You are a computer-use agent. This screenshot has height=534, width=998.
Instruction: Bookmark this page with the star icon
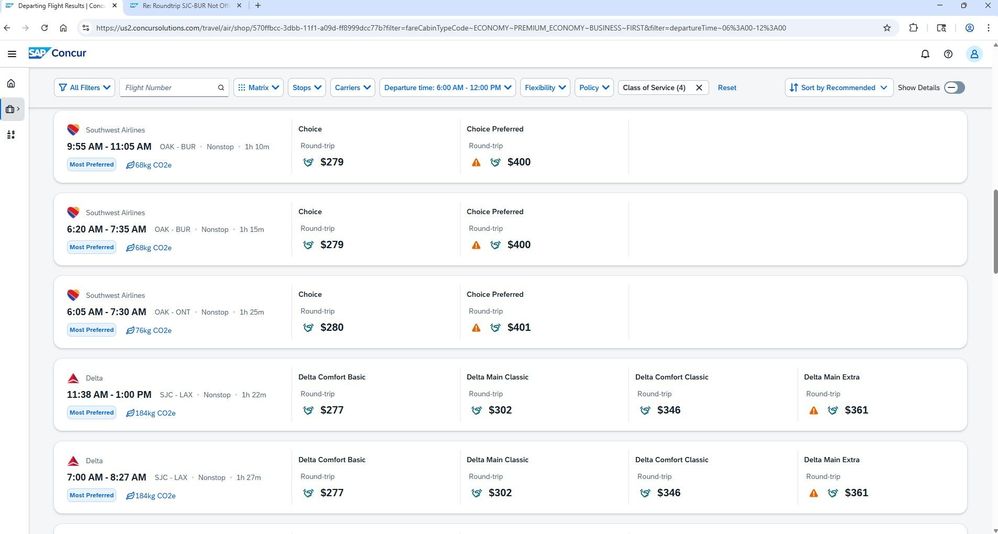tap(887, 28)
